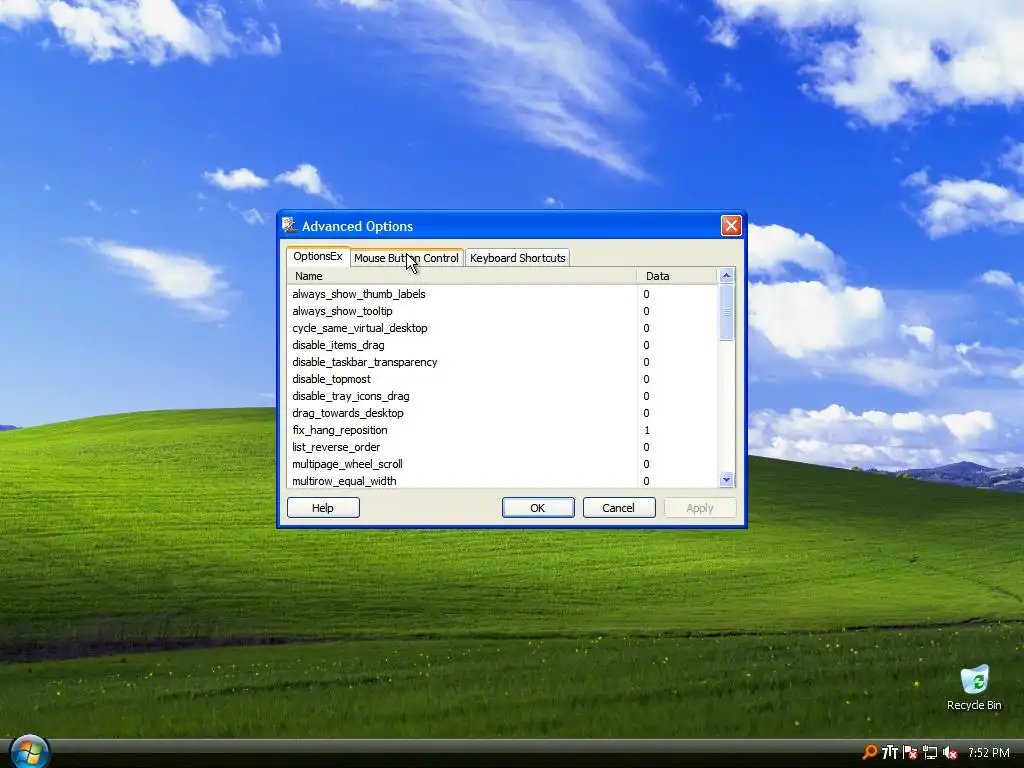Click the orange magnifier tray icon
The image size is (1024, 768).
(869, 752)
